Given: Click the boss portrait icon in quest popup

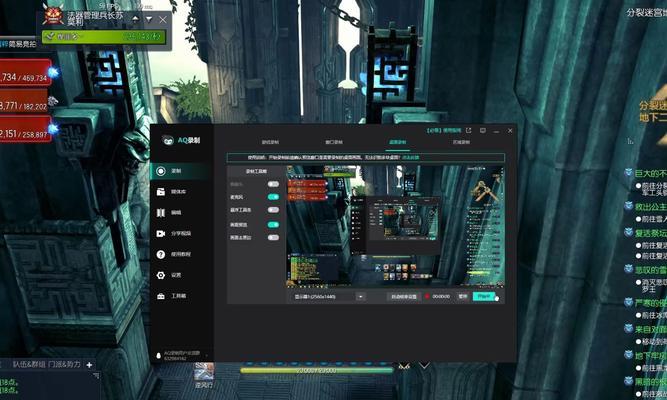Looking at the screenshot, I should pos(54,14).
